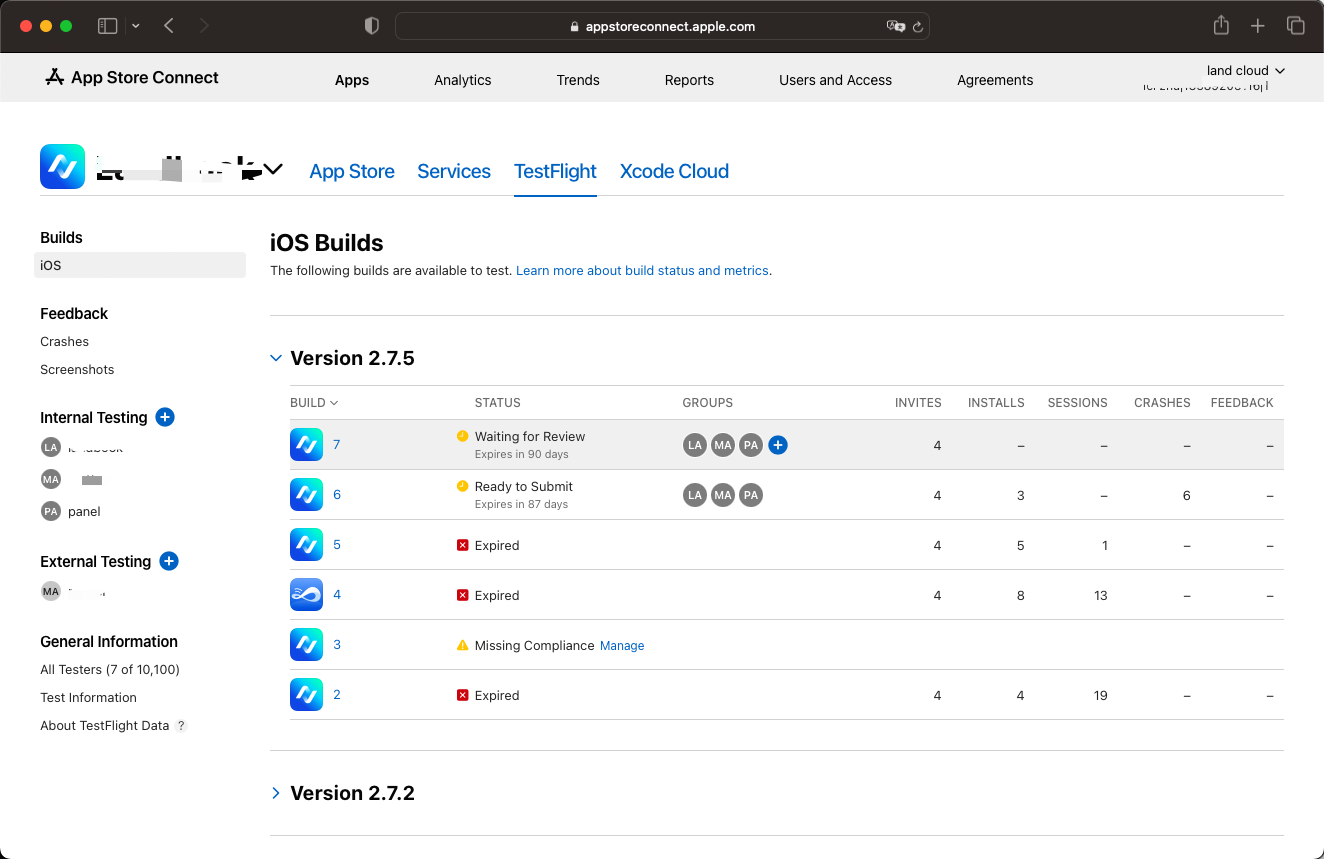Click Ready to Submit status text

click(x=524, y=487)
